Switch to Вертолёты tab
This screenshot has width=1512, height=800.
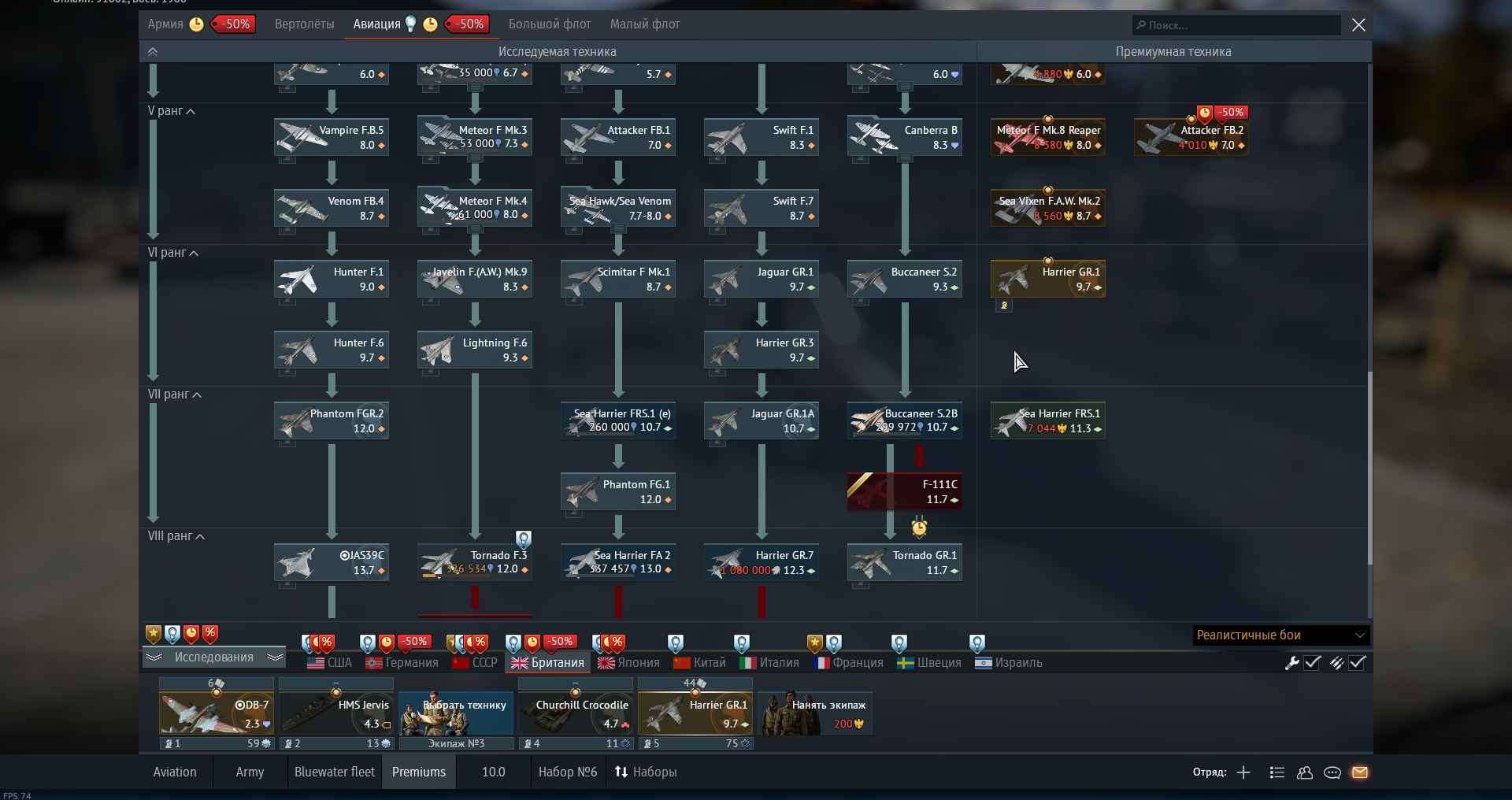click(304, 24)
